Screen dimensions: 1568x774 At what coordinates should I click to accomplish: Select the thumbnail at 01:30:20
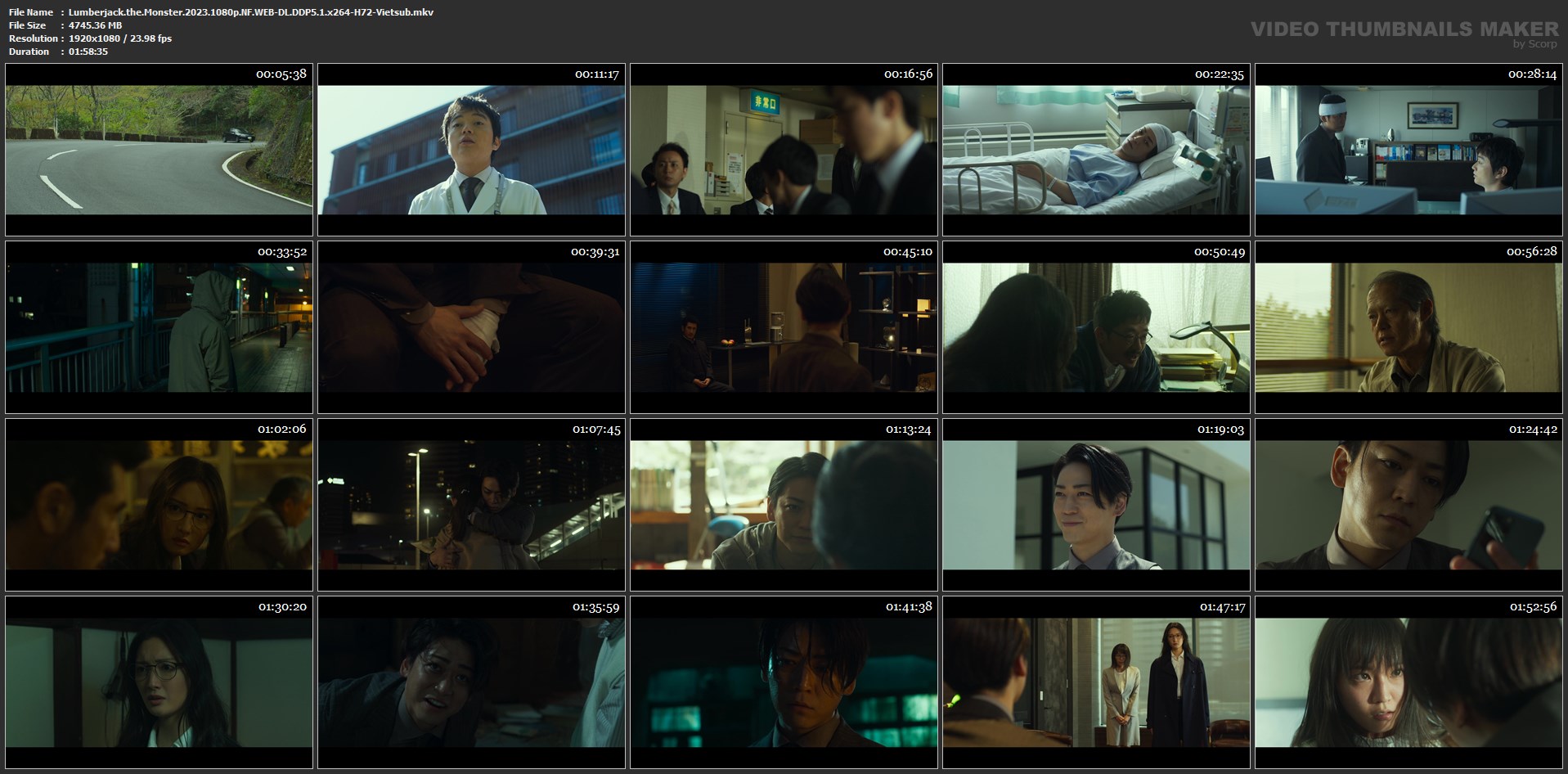click(159, 682)
